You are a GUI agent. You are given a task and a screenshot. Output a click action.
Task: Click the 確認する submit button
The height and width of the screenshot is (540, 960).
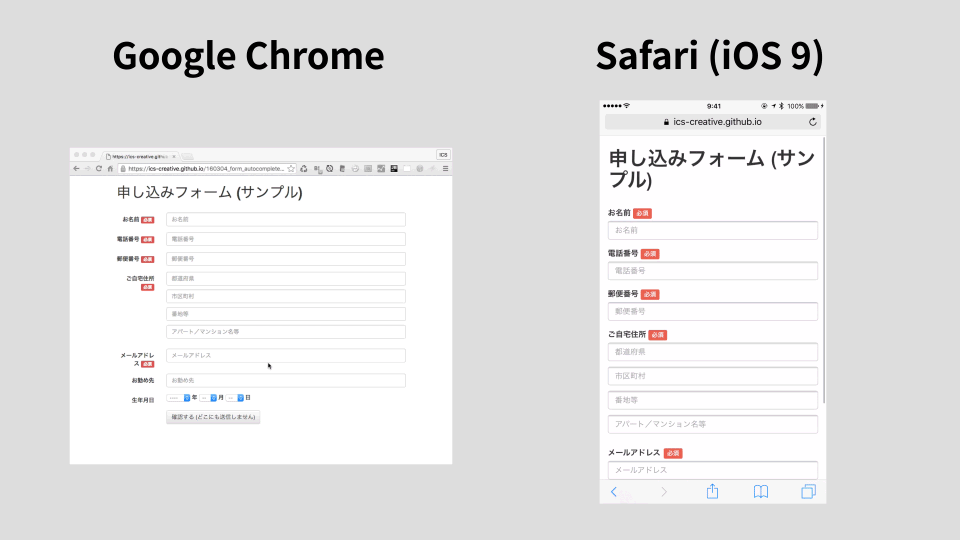coord(213,417)
